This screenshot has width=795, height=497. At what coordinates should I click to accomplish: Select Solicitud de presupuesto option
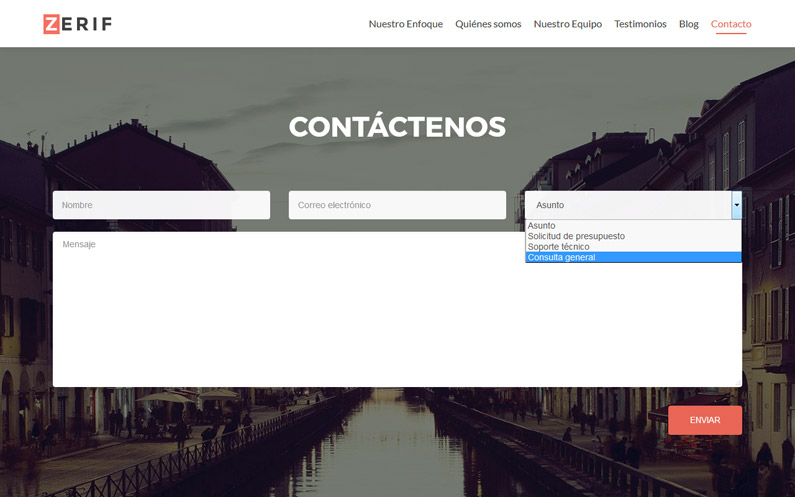click(x=633, y=236)
